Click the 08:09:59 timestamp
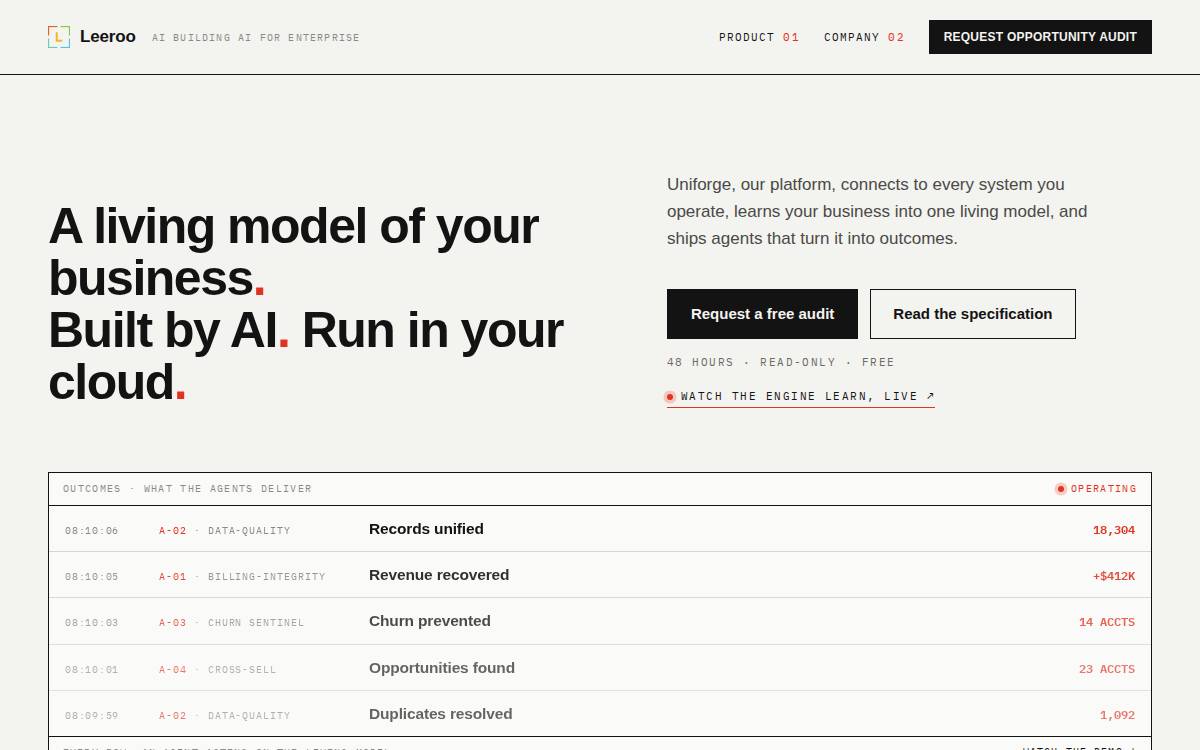The width and height of the screenshot is (1200, 750). click(91, 716)
